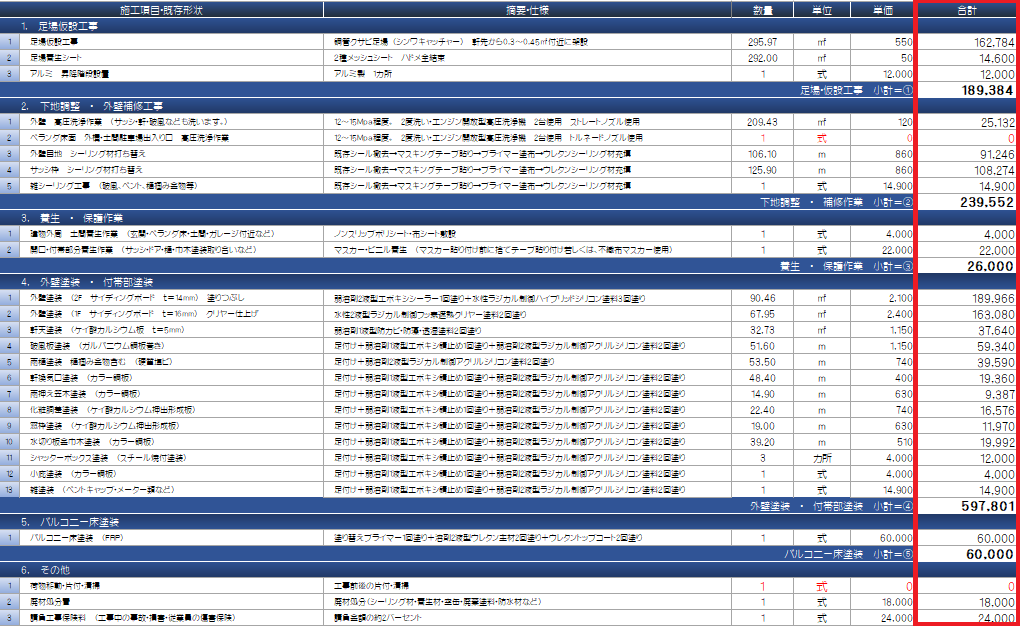Click the シャッターボックス塗装 item row
1020x626 pixels.
click(x=171, y=458)
